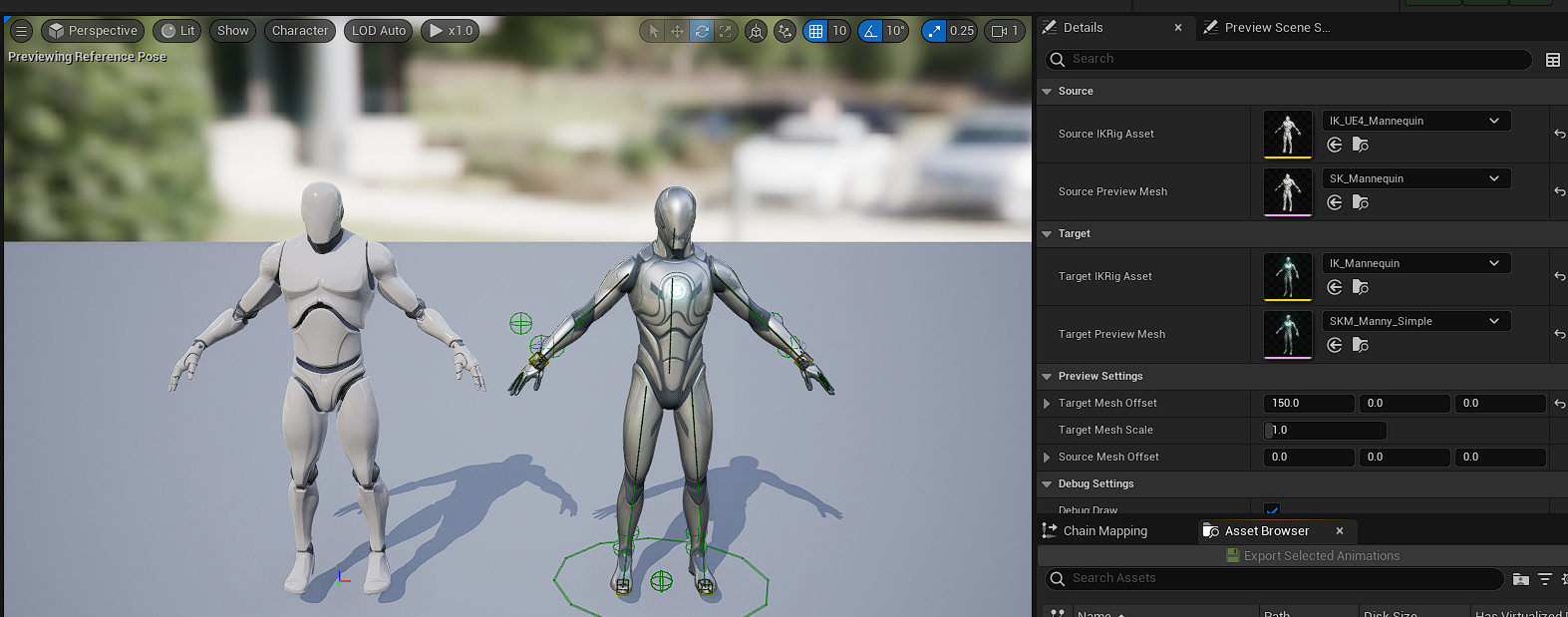Open the 0.25 scale snap value menu
Screen dimensions: 1568x617
point(962,31)
